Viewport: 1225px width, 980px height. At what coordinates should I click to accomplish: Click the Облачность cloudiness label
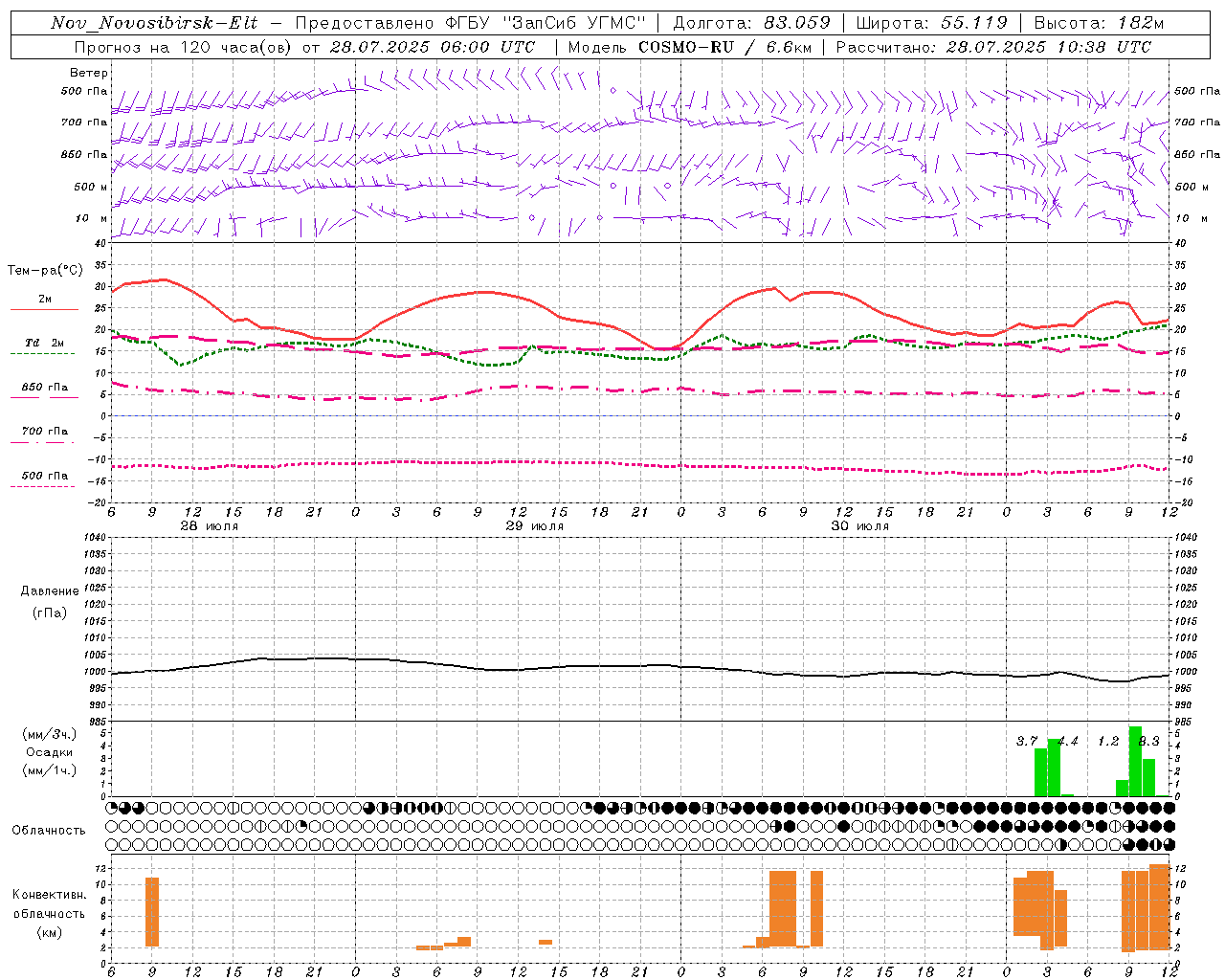[49, 831]
